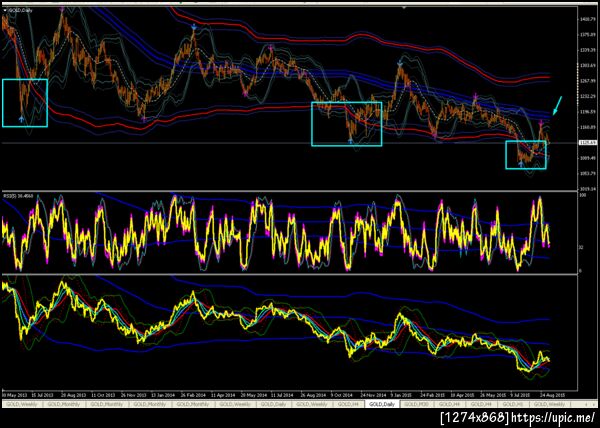Screen dimensions: 600x428
Task: Click the 1232.29 price scale label
Action: pos(587,96)
